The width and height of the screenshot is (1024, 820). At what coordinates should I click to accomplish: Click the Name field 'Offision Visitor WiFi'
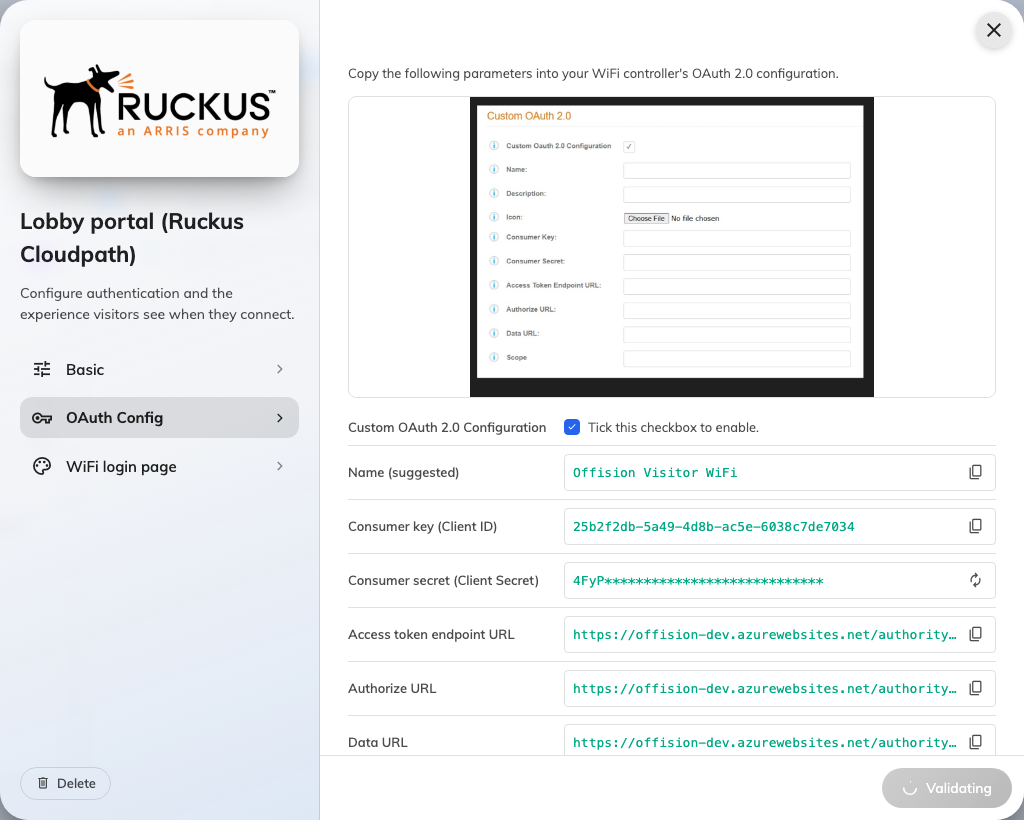tap(779, 472)
